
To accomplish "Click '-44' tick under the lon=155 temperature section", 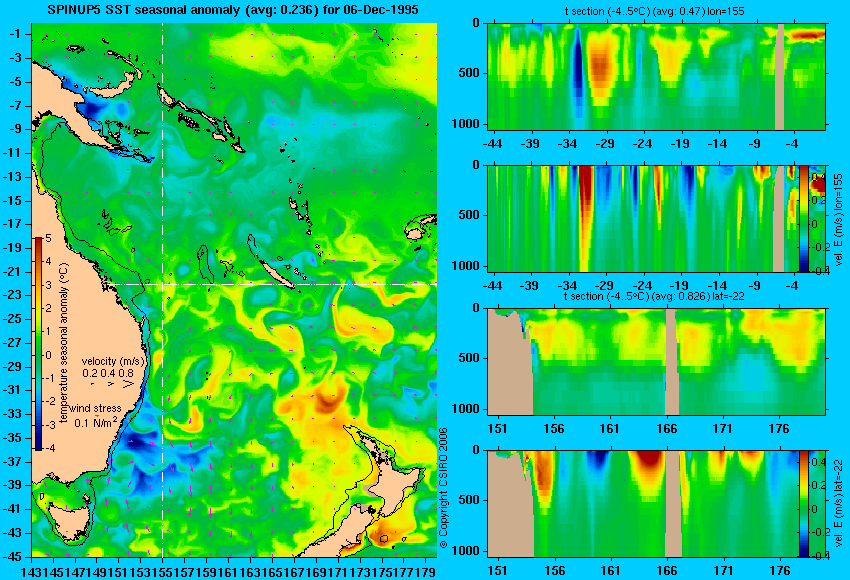I will [x=492, y=144].
